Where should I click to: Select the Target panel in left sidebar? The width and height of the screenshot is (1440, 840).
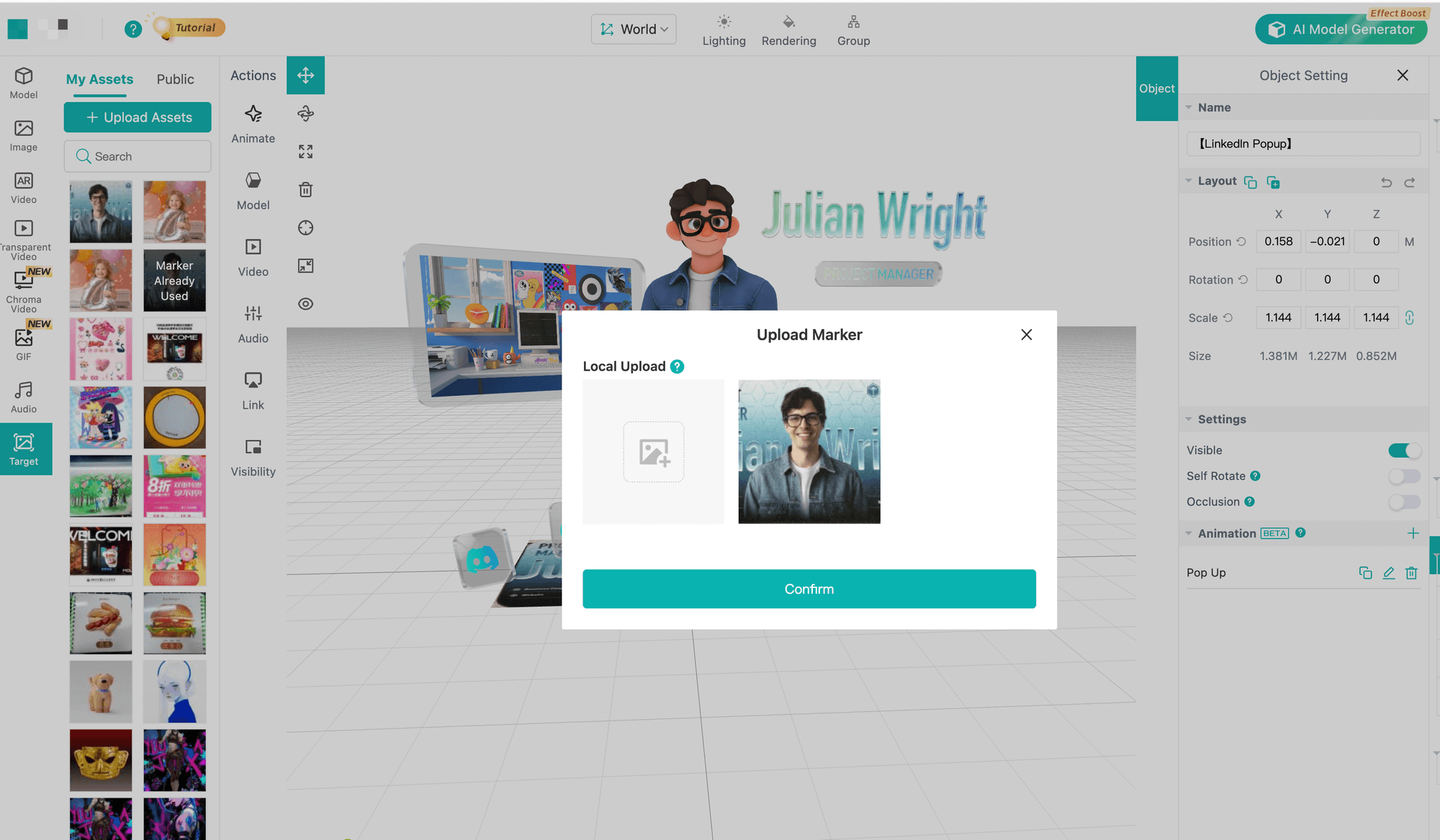(24, 448)
